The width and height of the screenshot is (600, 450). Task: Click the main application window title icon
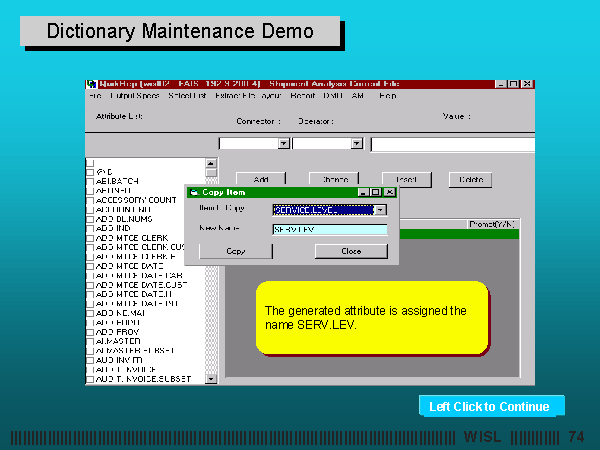92,83
